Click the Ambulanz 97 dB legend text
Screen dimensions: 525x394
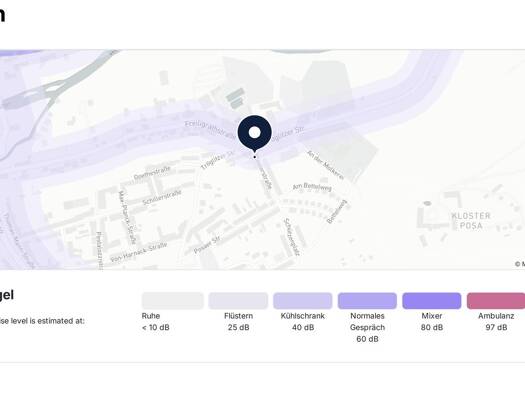[496, 322]
